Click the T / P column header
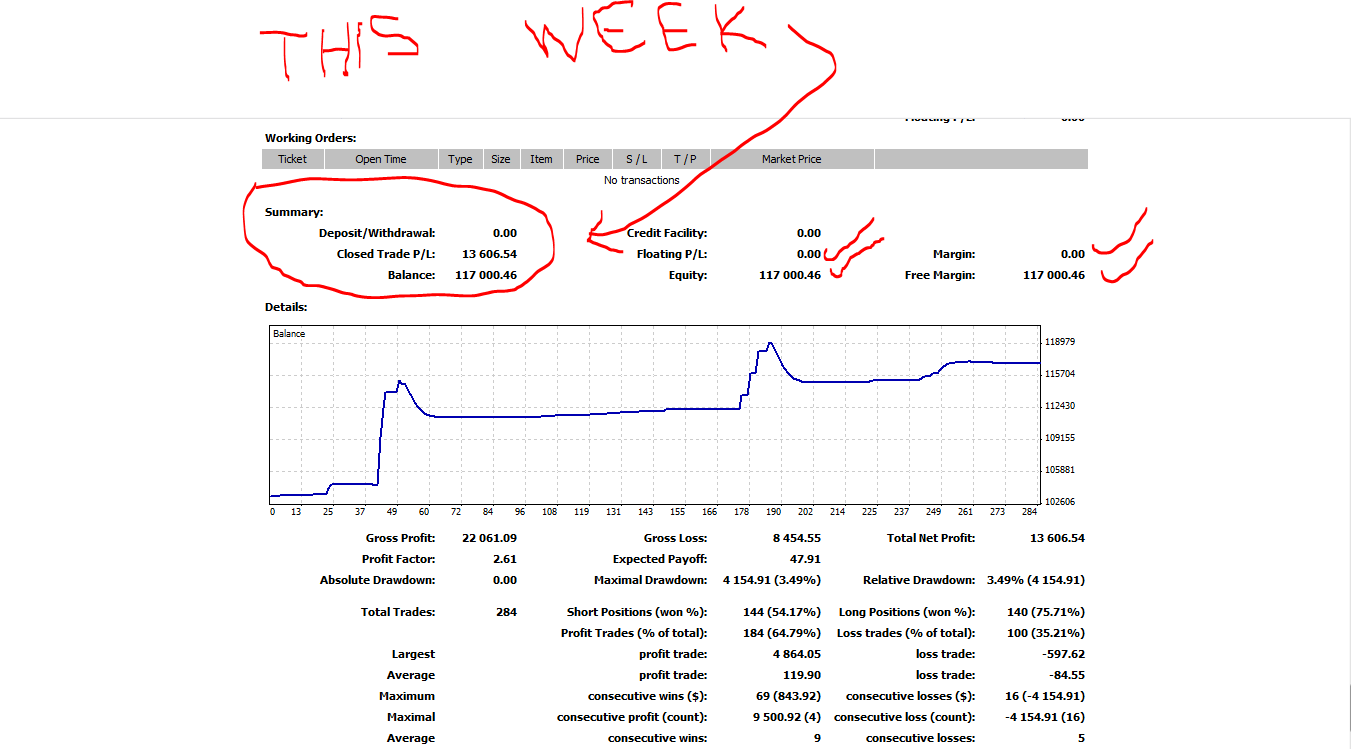Screen dimensions: 1351x749 [685, 159]
